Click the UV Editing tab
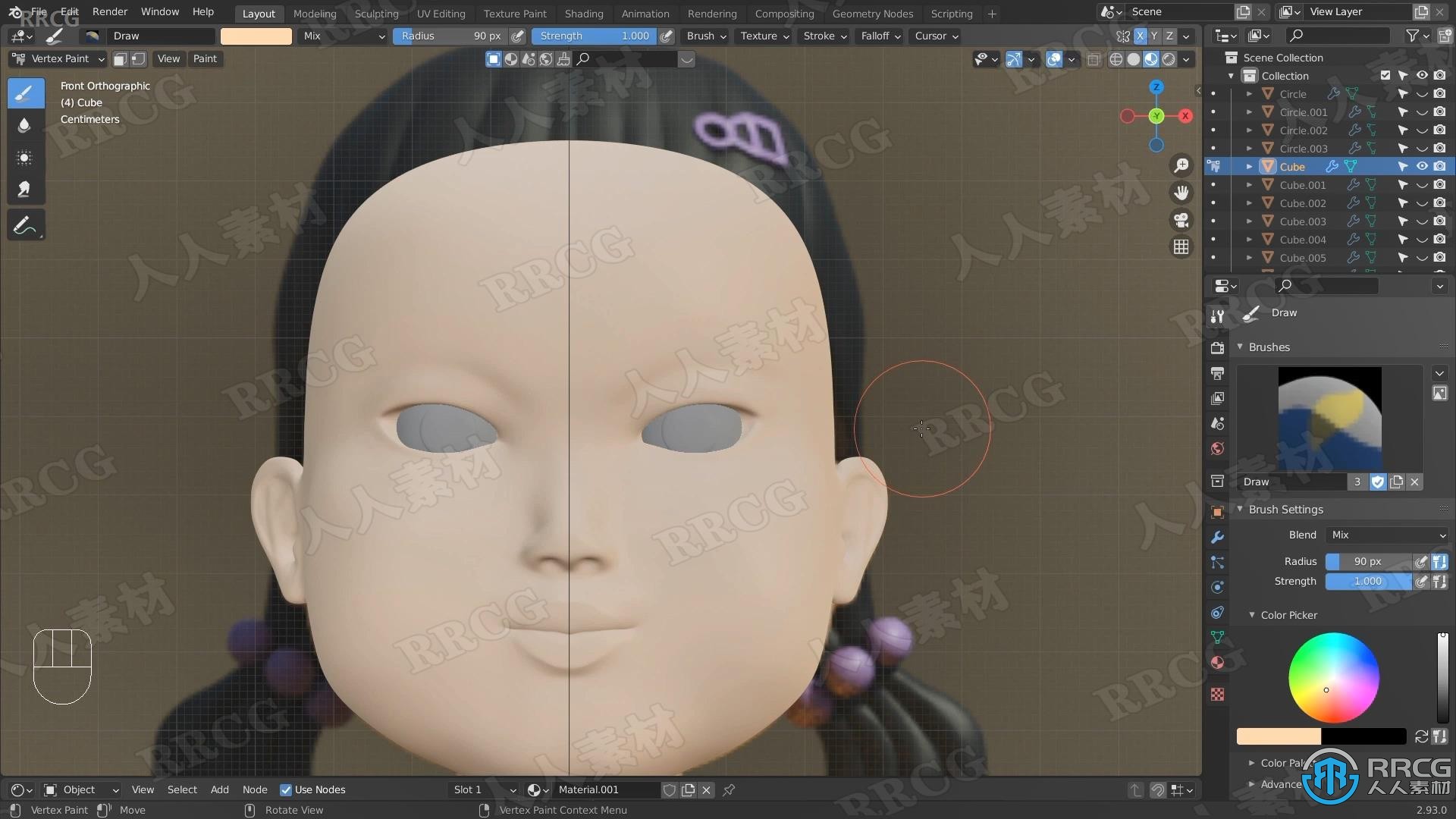This screenshot has width=1456, height=819. [x=442, y=11]
